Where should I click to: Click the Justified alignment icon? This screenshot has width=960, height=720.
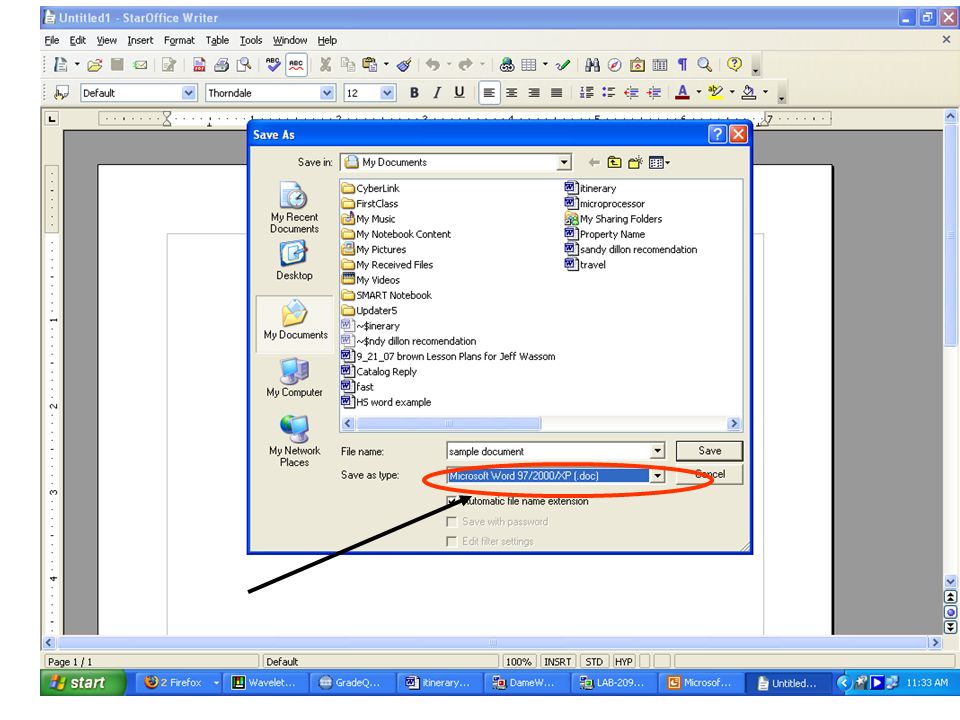(556, 92)
